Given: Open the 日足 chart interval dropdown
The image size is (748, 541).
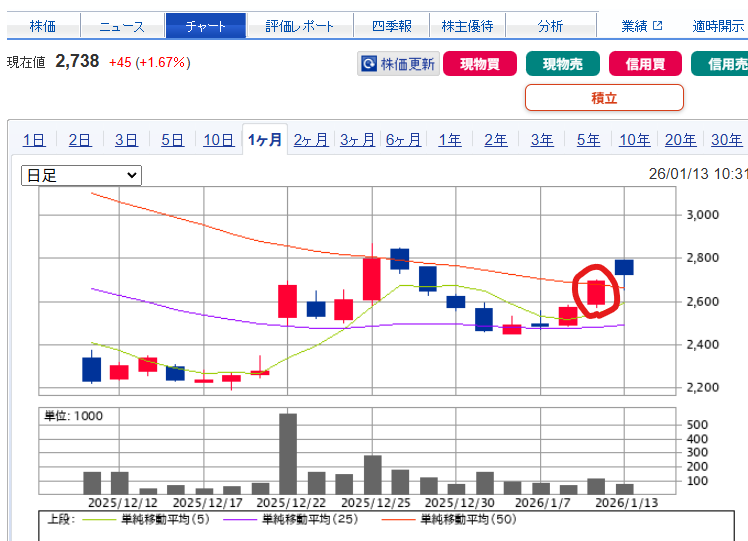Looking at the screenshot, I should (82, 175).
